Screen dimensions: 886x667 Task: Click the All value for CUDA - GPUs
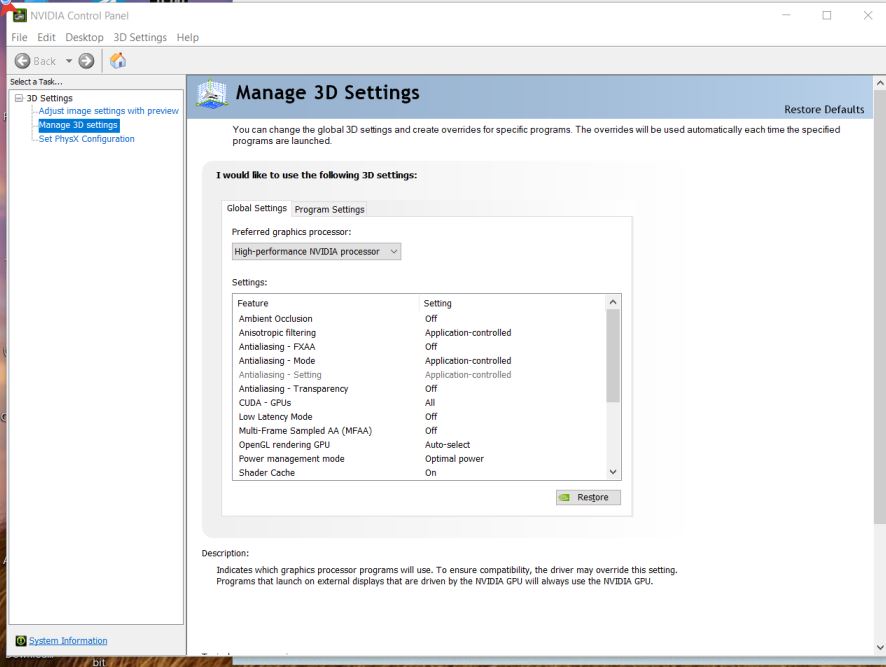(x=430, y=402)
